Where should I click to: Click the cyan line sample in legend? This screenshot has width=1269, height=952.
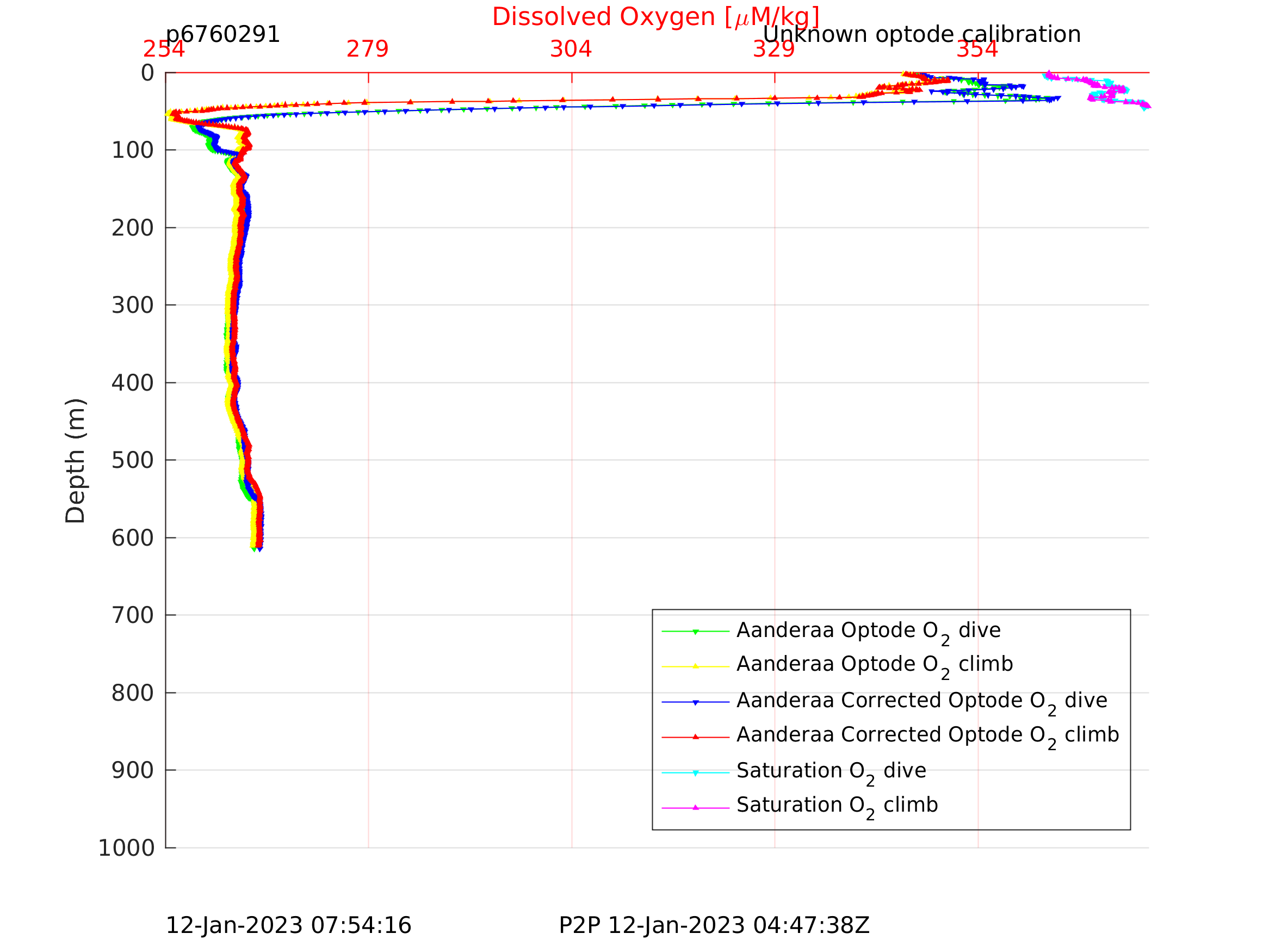[x=695, y=773]
